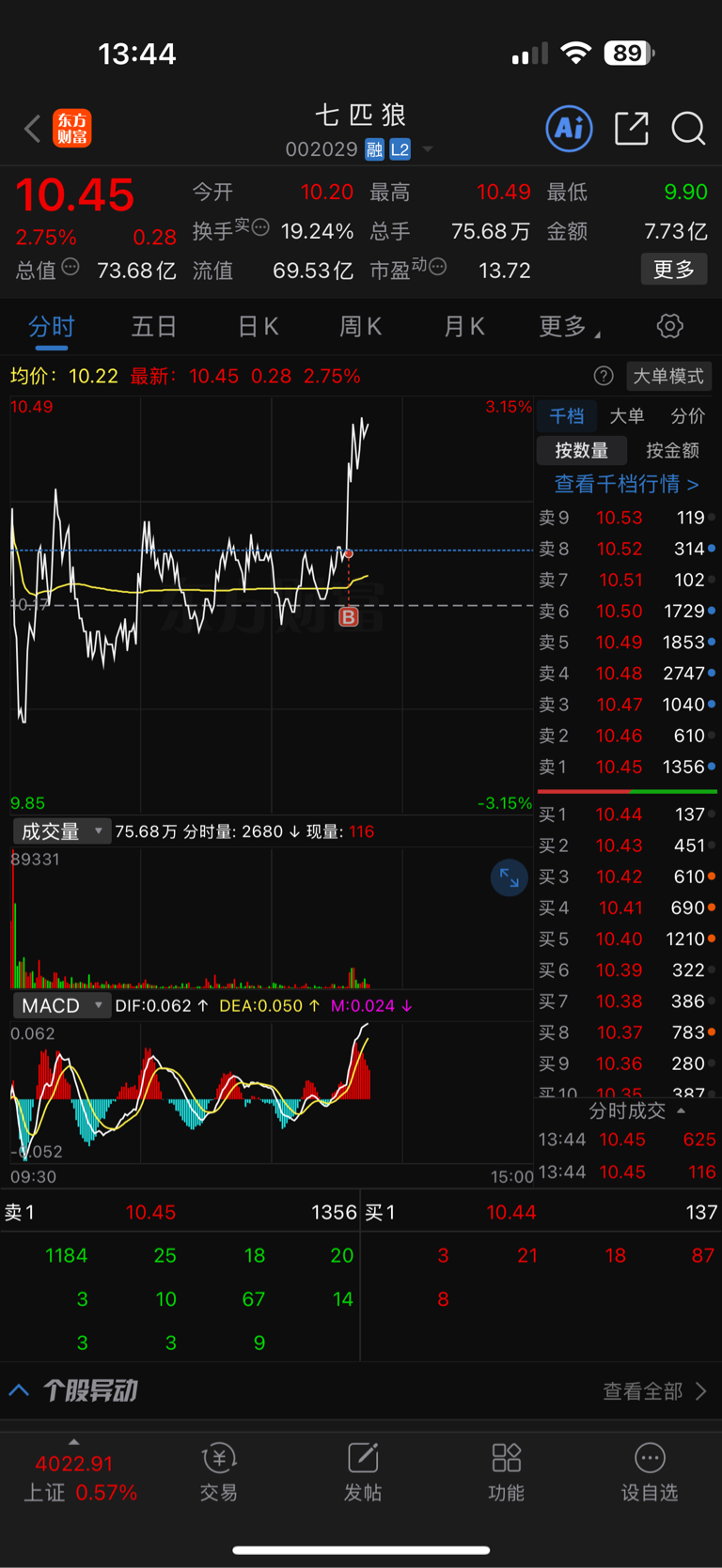Tap 卖2 row at 10.46

click(627, 736)
